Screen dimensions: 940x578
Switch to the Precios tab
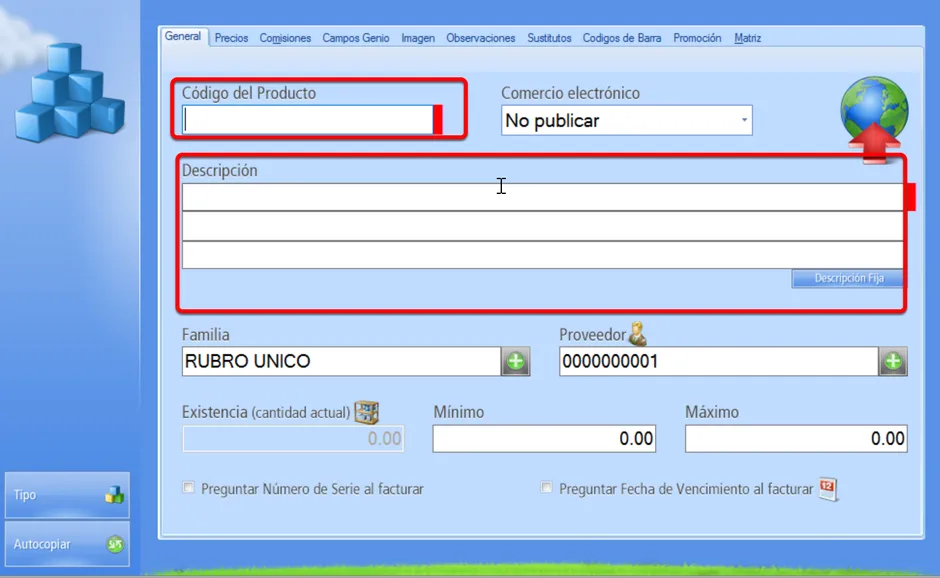click(x=231, y=38)
